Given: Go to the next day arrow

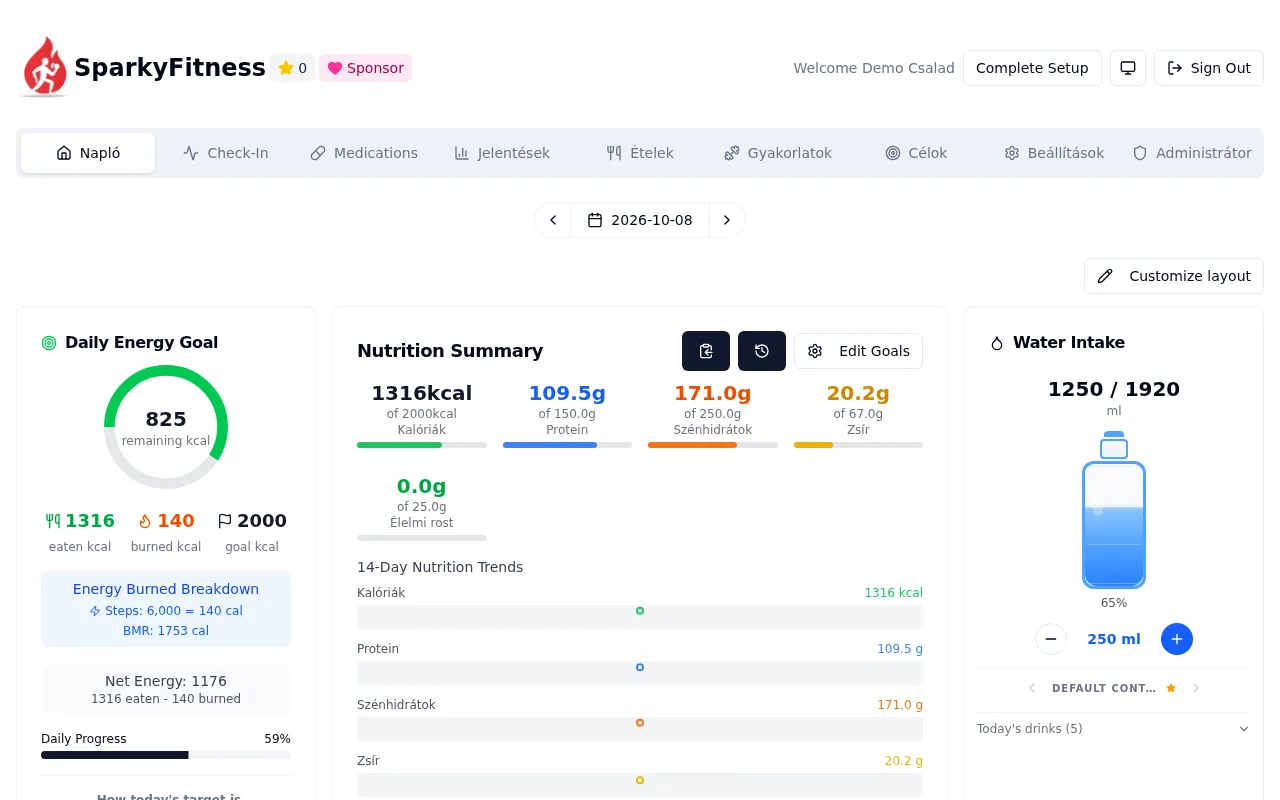Looking at the screenshot, I should [x=727, y=220].
